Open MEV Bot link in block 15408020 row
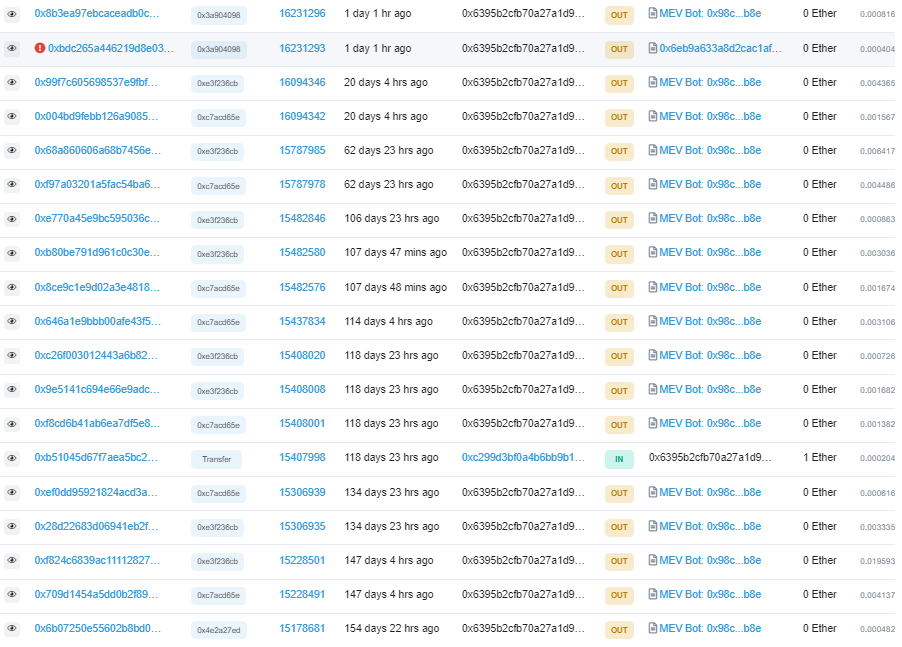This screenshot has width=902, height=647. pyautogui.click(x=710, y=355)
